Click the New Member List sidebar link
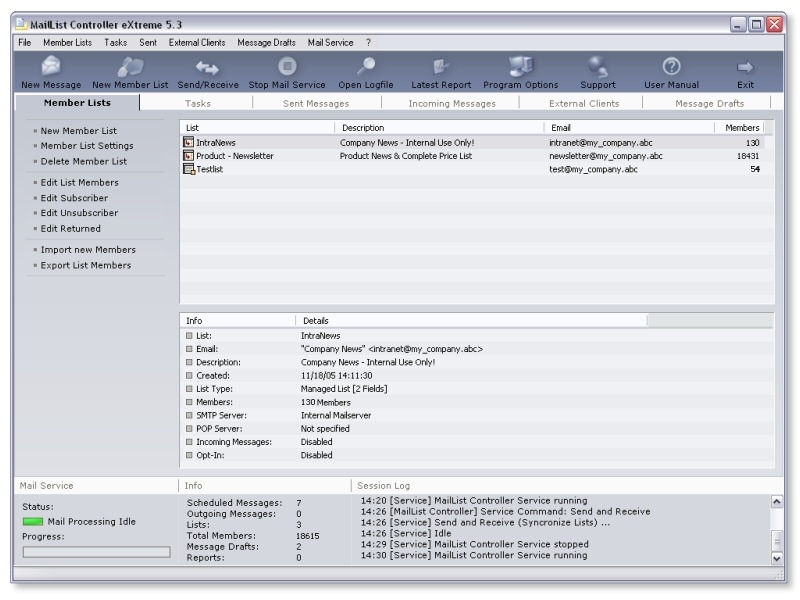800x600 pixels. [x=79, y=131]
